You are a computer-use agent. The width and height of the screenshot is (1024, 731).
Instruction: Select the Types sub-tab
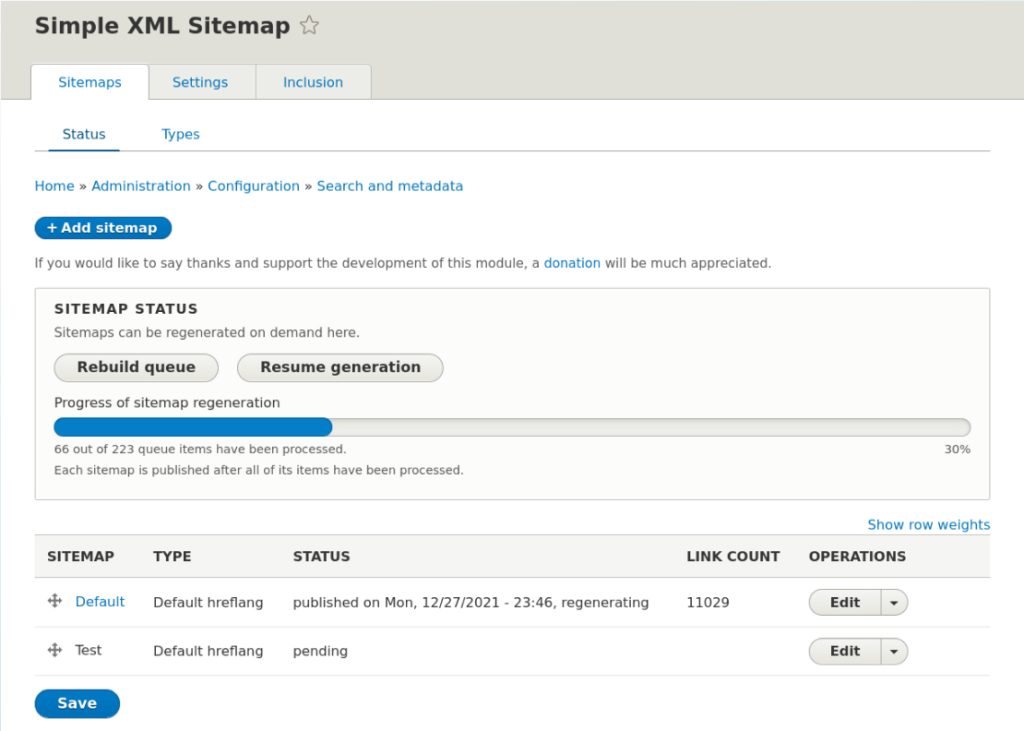tap(180, 133)
